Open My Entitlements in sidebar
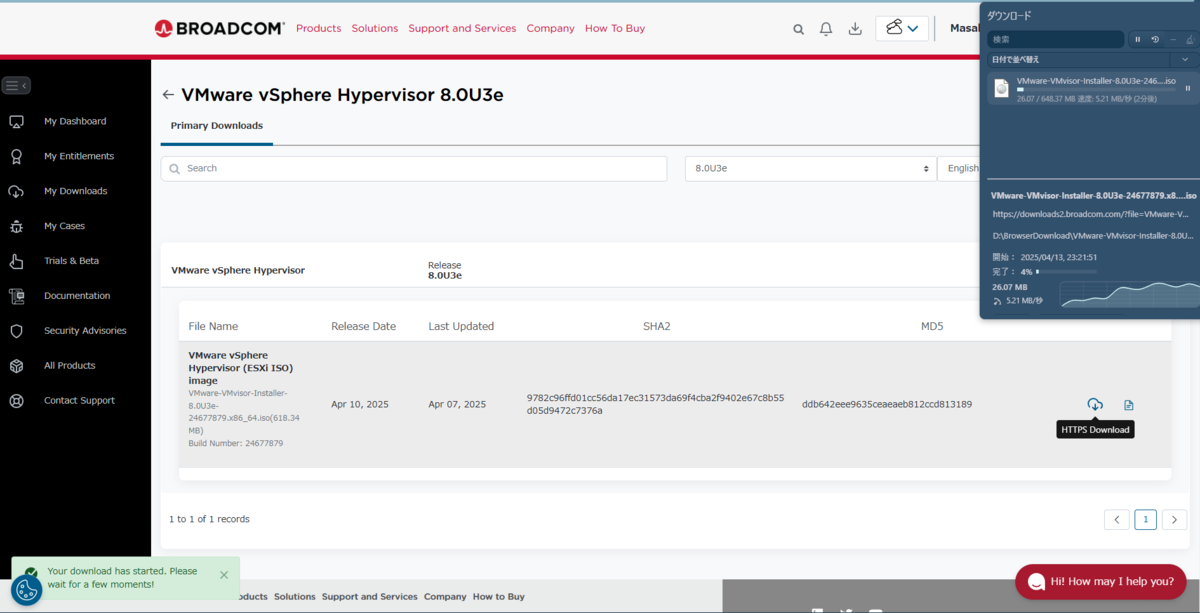The width and height of the screenshot is (1200, 613). [79, 156]
